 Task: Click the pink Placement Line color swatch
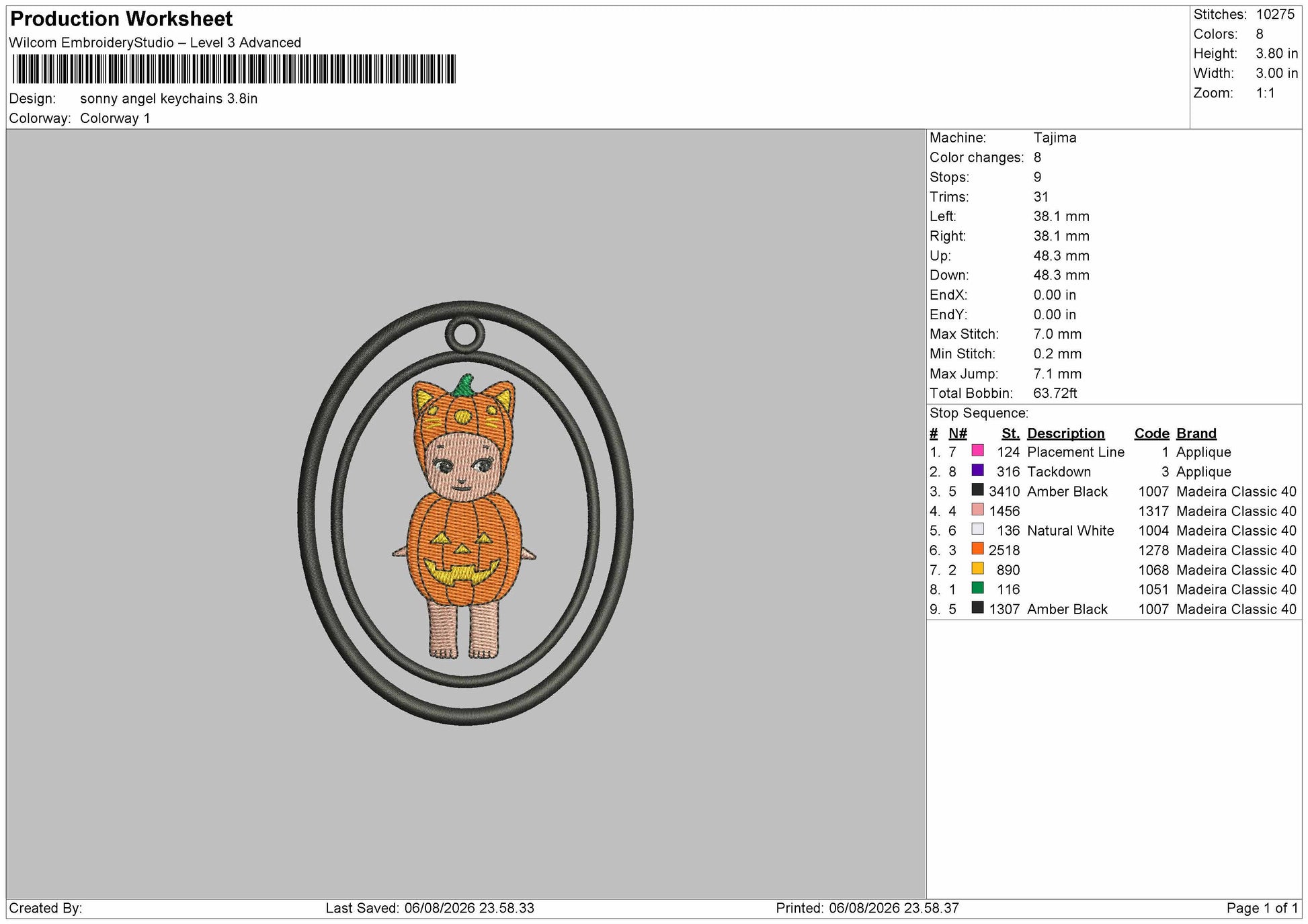tap(977, 451)
